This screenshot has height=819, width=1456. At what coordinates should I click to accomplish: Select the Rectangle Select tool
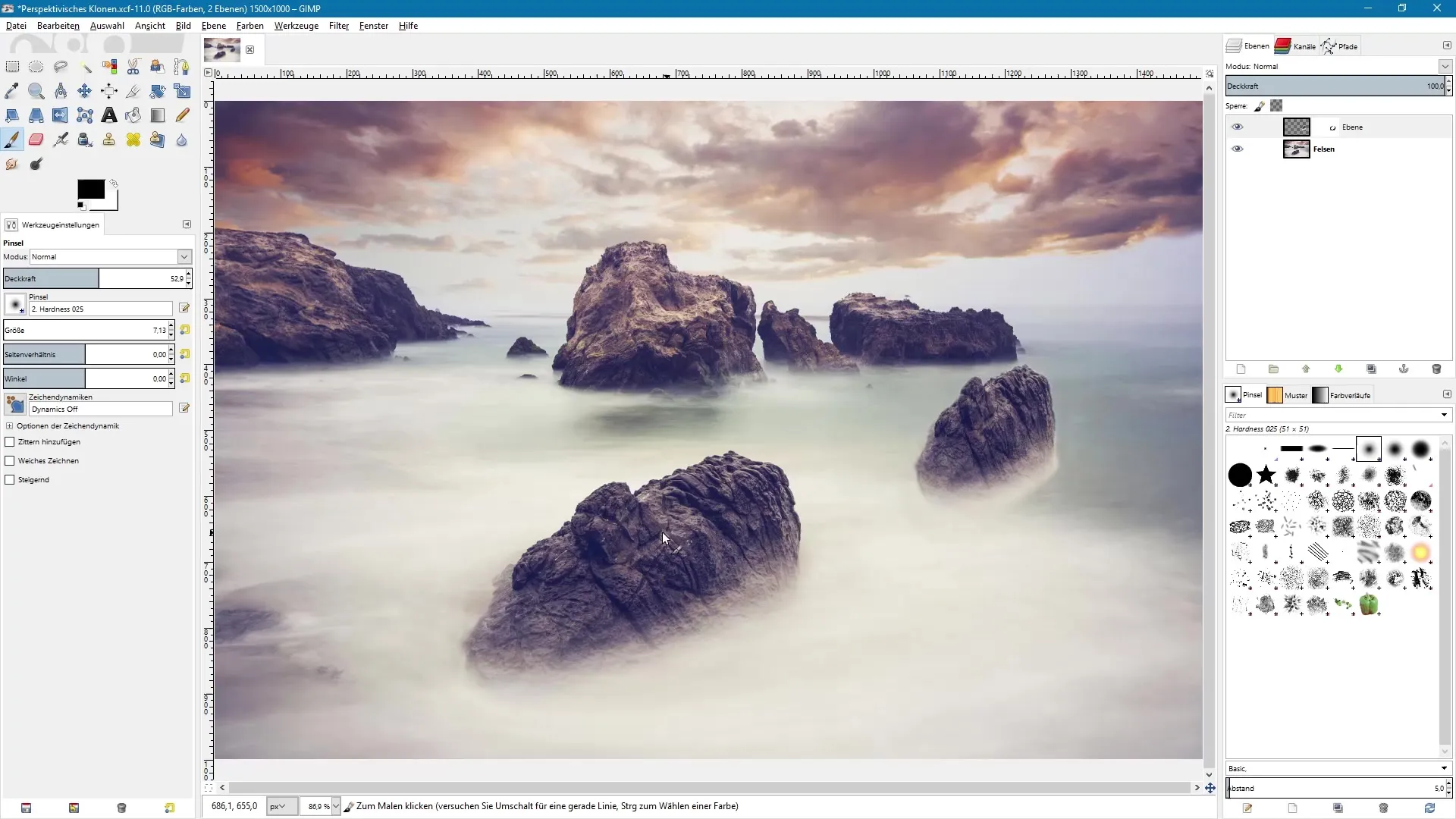(12, 67)
